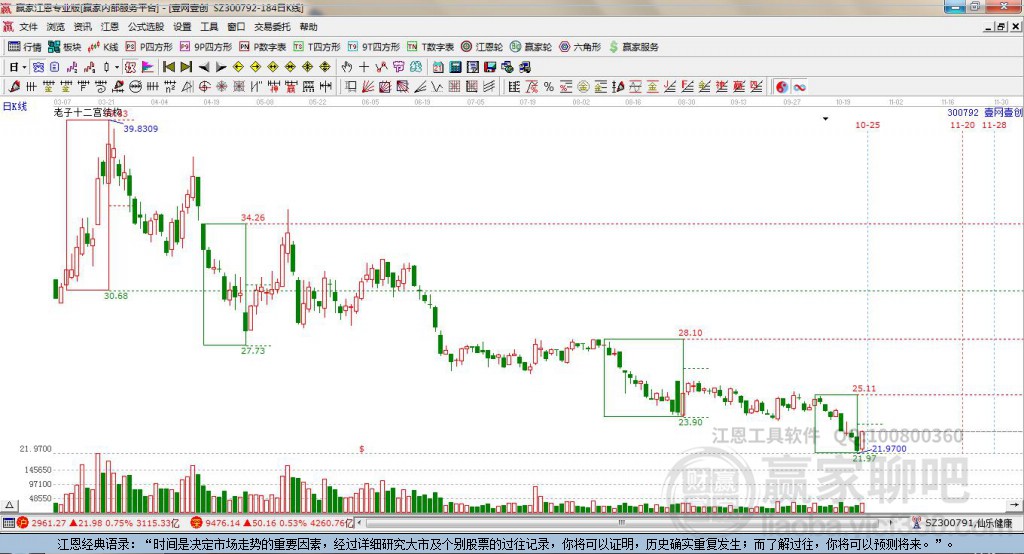1024x554 pixels.
Task: Click the 深 index 9476.14 status entry
Action: [272, 523]
